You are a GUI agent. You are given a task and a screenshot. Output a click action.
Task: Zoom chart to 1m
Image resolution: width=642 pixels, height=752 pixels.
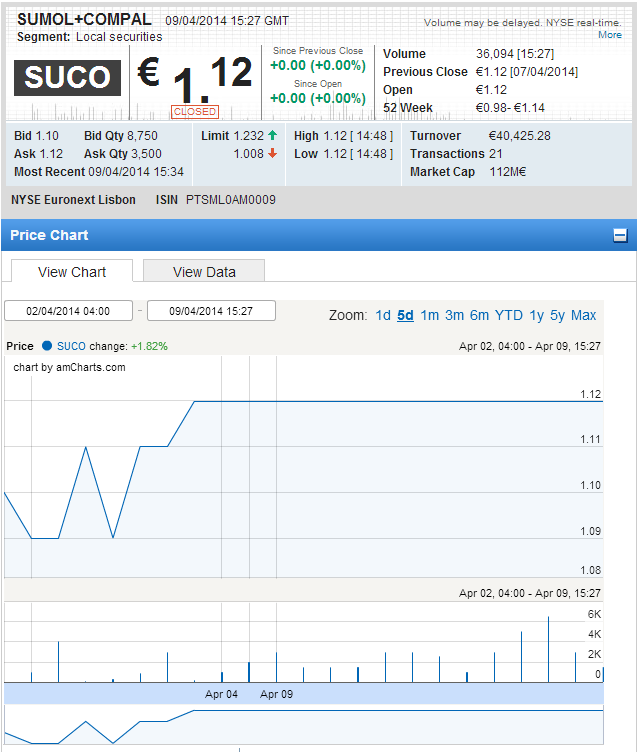(429, 315)
